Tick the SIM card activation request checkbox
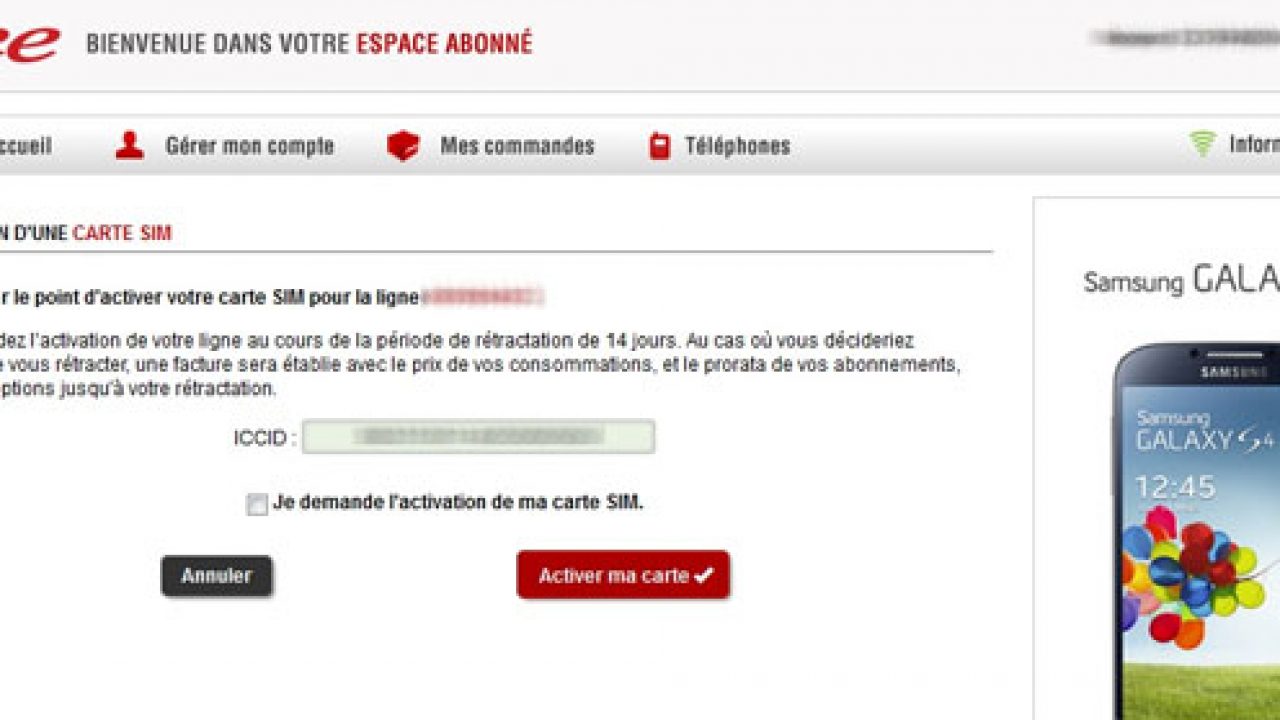 click(x=257, y=504)
